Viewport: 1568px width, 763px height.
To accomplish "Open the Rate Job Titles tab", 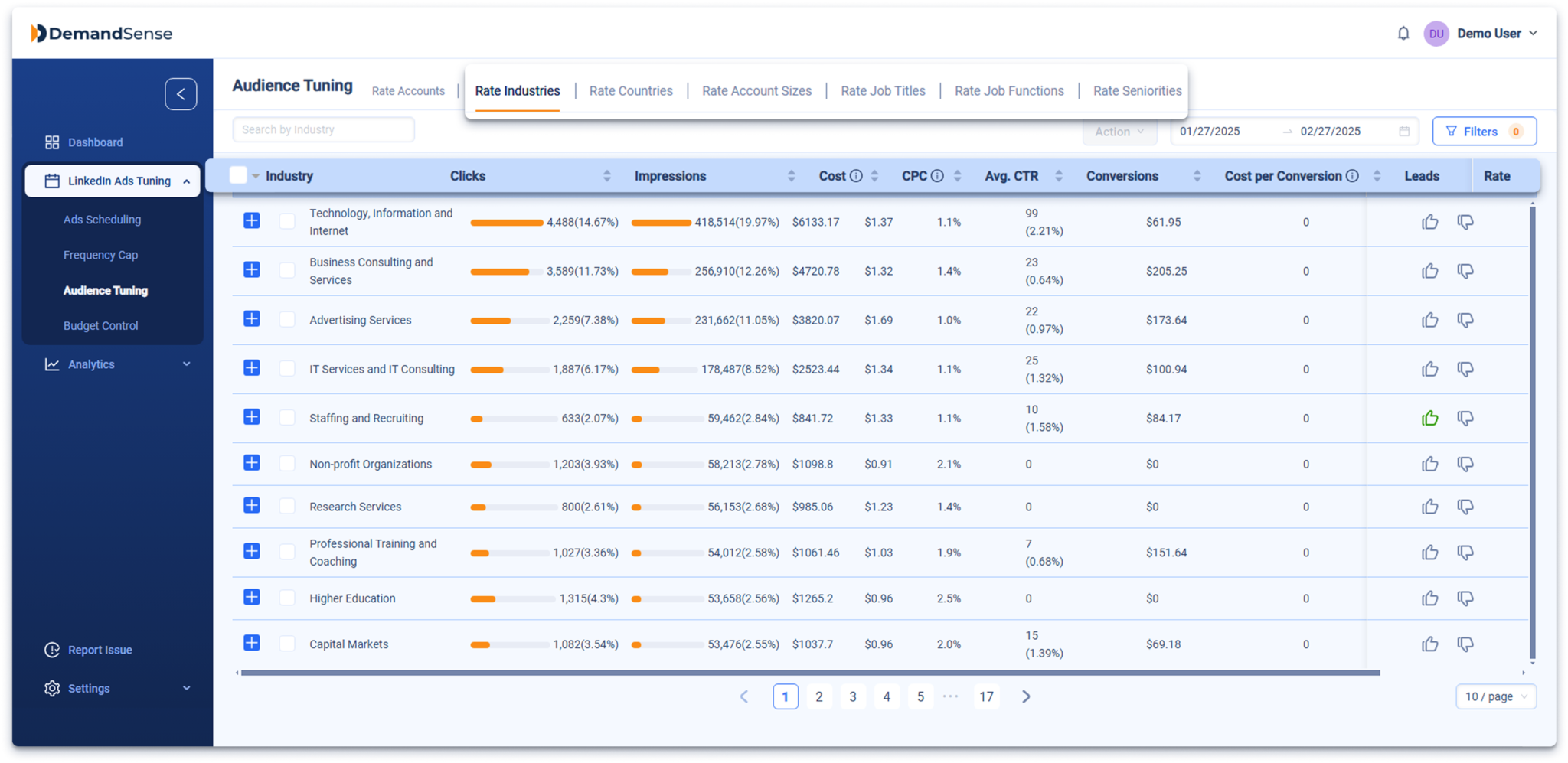I will click(x=883, y=90).
